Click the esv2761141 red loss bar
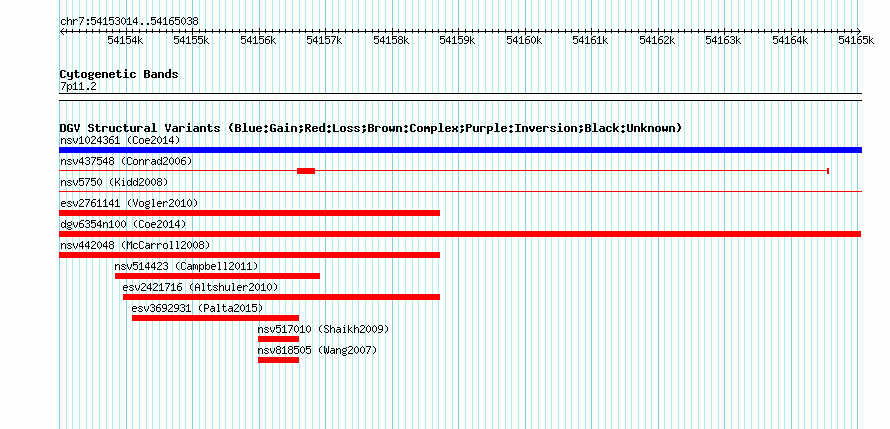This screenshot has height=429, width=890. click(250, 213)
